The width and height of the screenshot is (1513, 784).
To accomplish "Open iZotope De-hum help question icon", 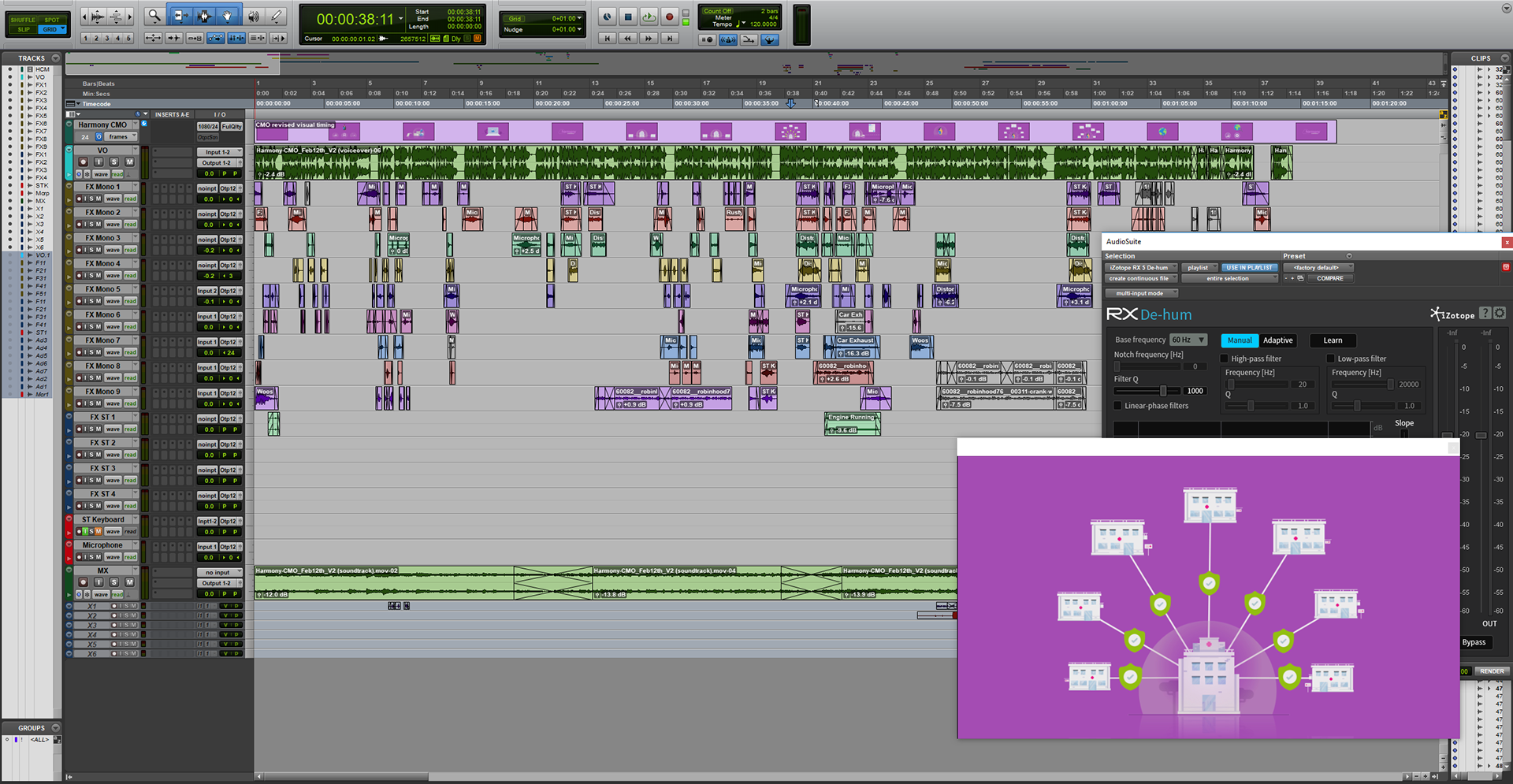I will (1485, 313).
